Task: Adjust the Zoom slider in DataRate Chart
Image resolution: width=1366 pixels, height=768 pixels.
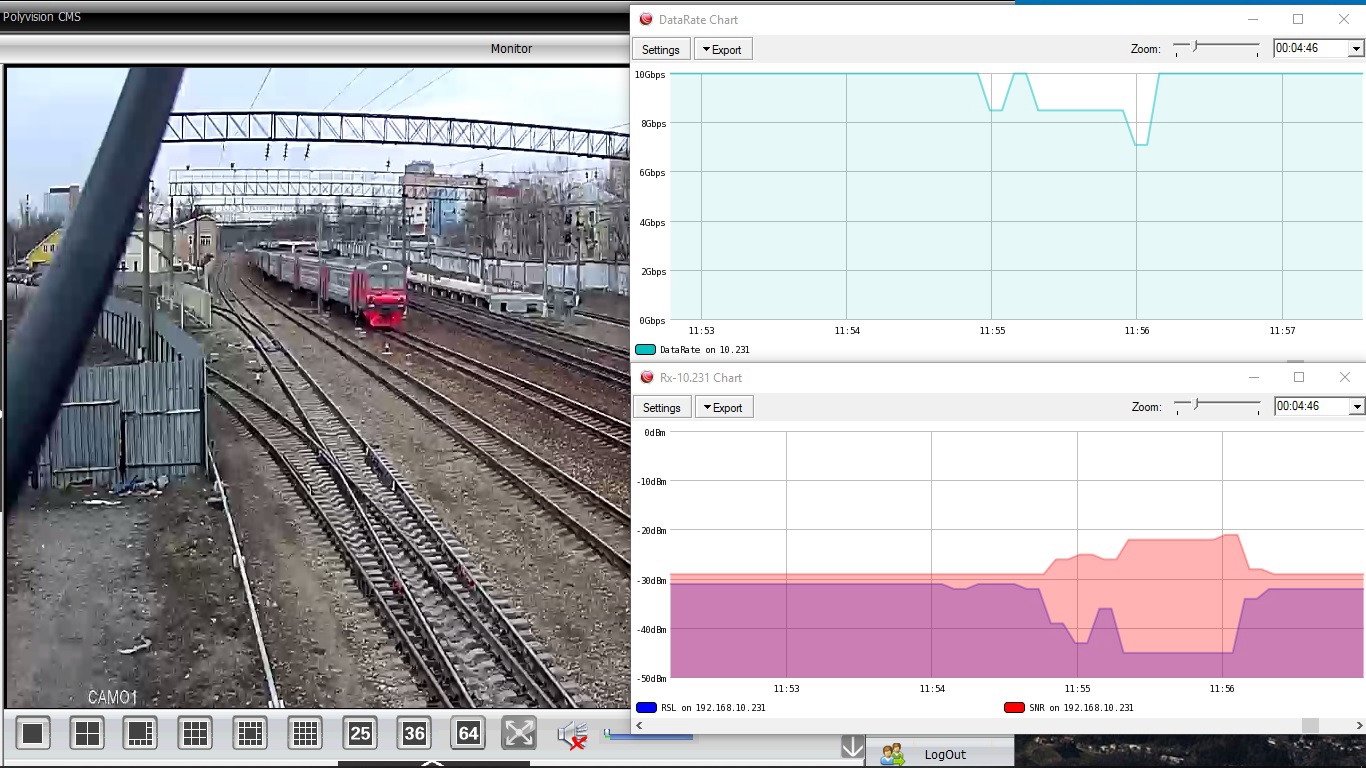Action: (x=1195, y=45)
